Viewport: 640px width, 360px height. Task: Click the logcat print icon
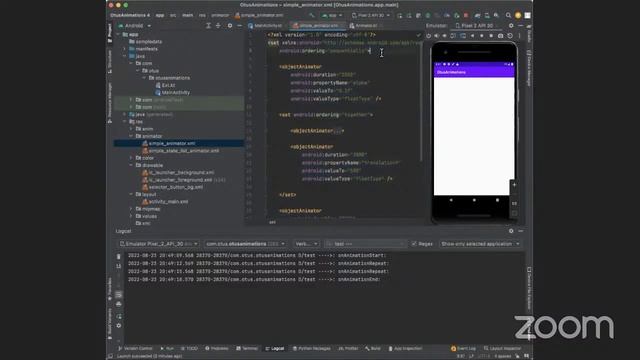coord(119,304)
